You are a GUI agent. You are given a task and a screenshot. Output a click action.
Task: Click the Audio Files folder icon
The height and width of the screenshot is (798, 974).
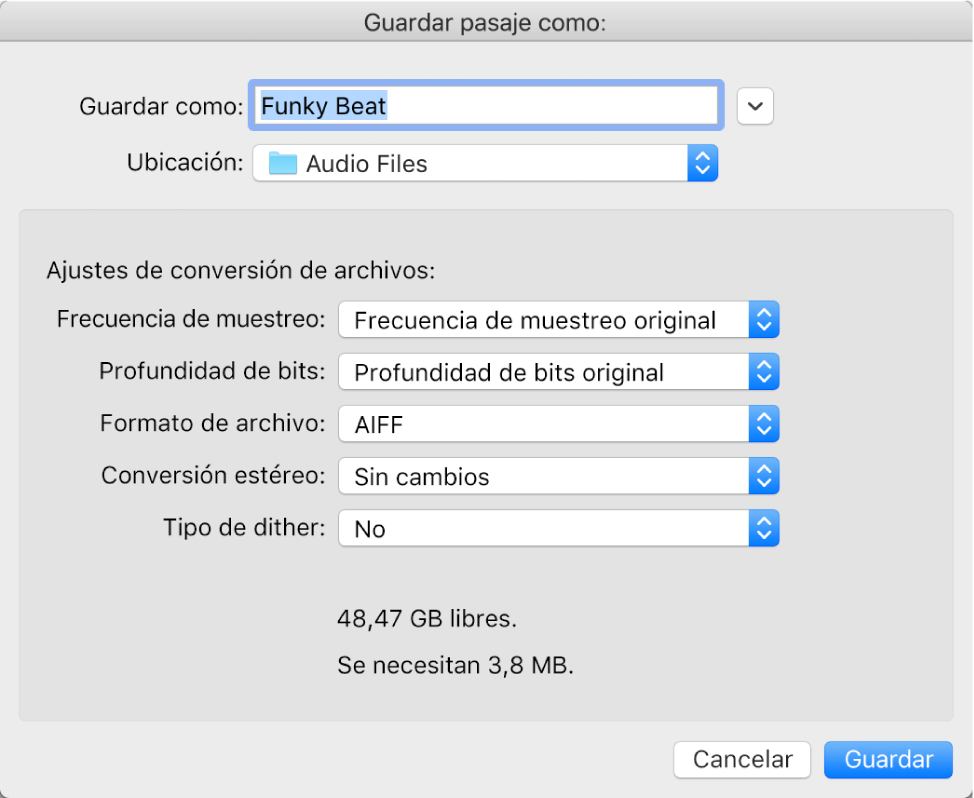pyautogui.click(x=283, y=164)
